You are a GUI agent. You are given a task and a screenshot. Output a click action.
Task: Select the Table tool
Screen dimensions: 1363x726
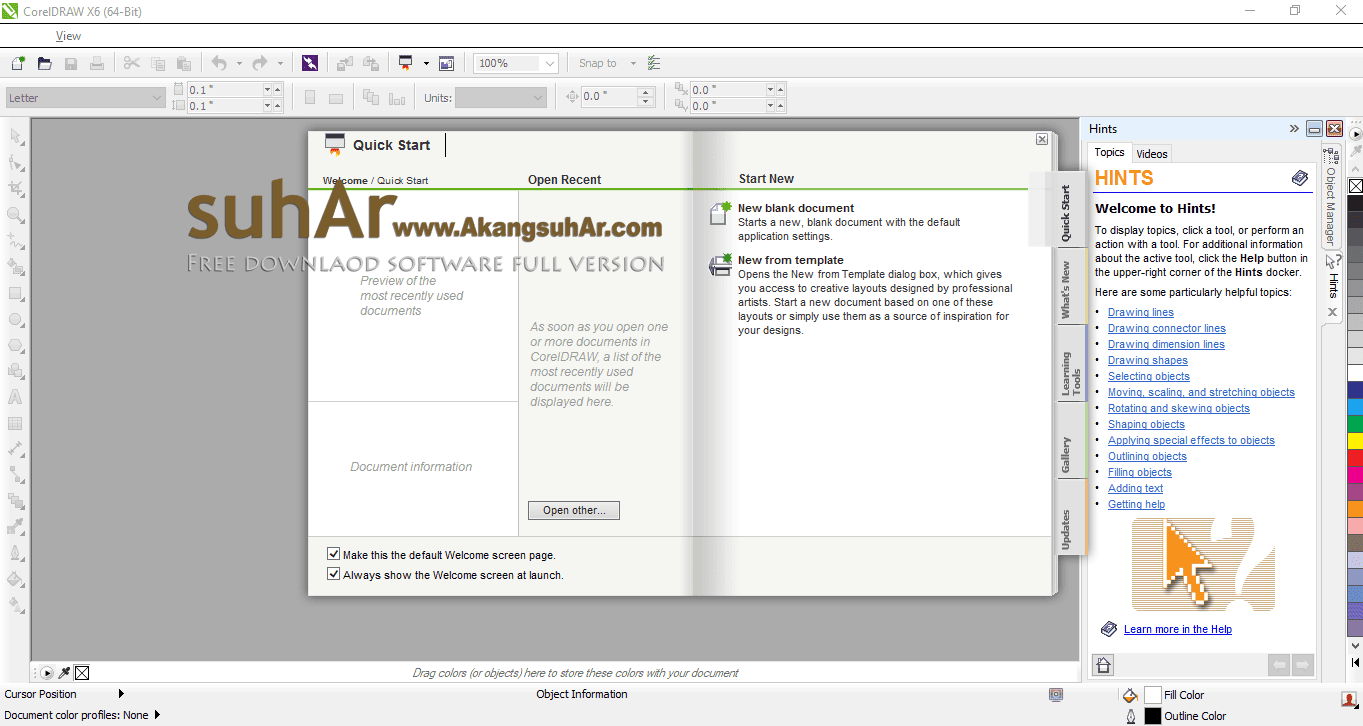pos(16,423)
